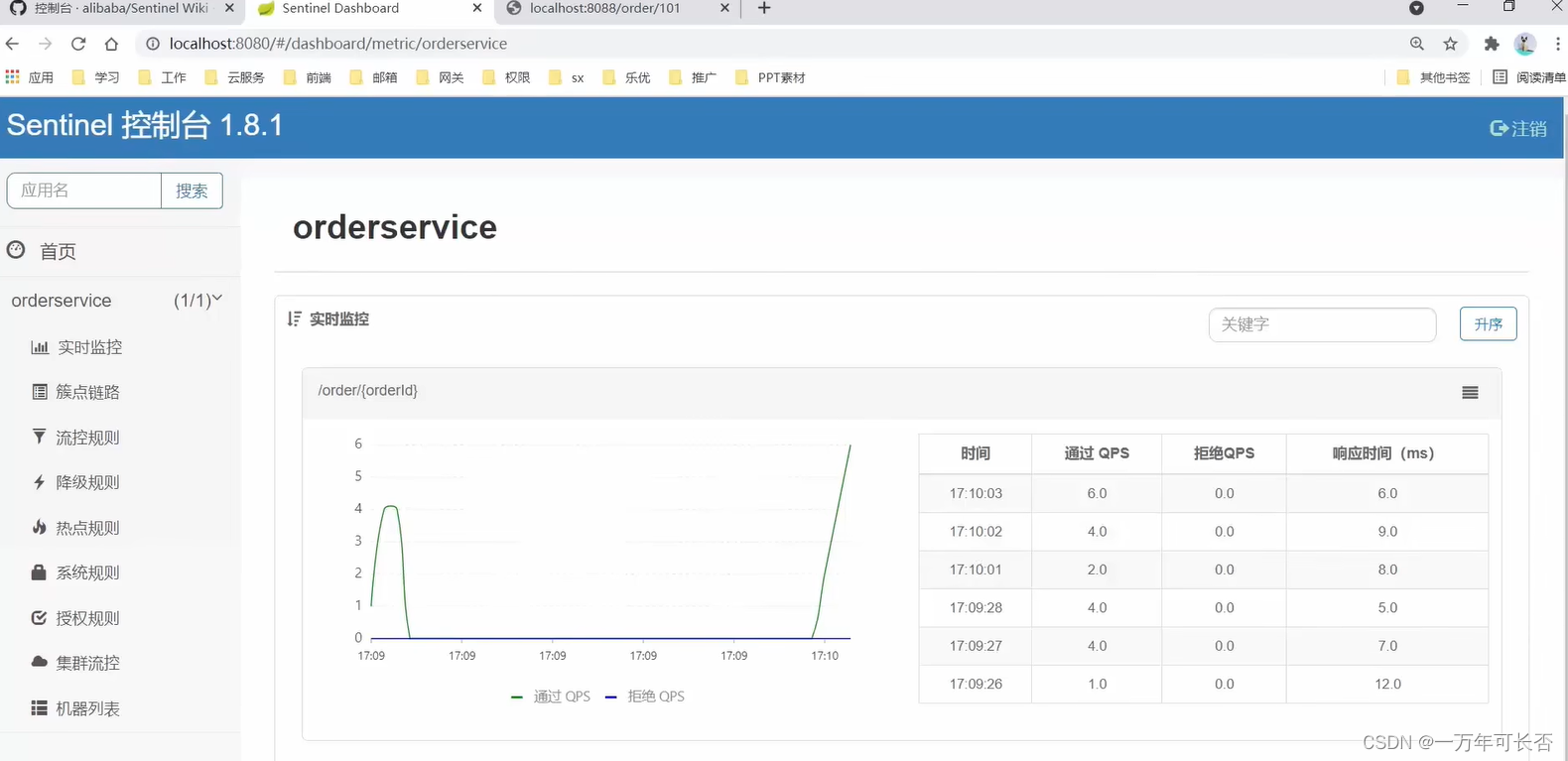Open the Chrome three-dot menu
This screenshot has width=1568, height=761.
coord(1558,44)
